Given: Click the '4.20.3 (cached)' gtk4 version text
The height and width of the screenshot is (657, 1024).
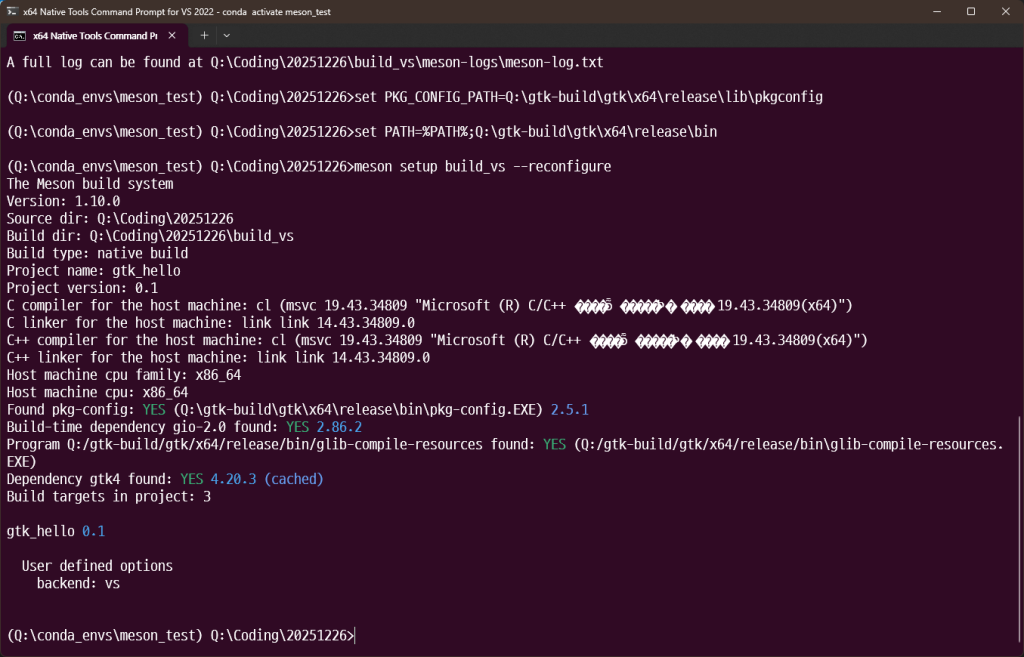Looking at the screenshot, I should click(x=267, y=479).
